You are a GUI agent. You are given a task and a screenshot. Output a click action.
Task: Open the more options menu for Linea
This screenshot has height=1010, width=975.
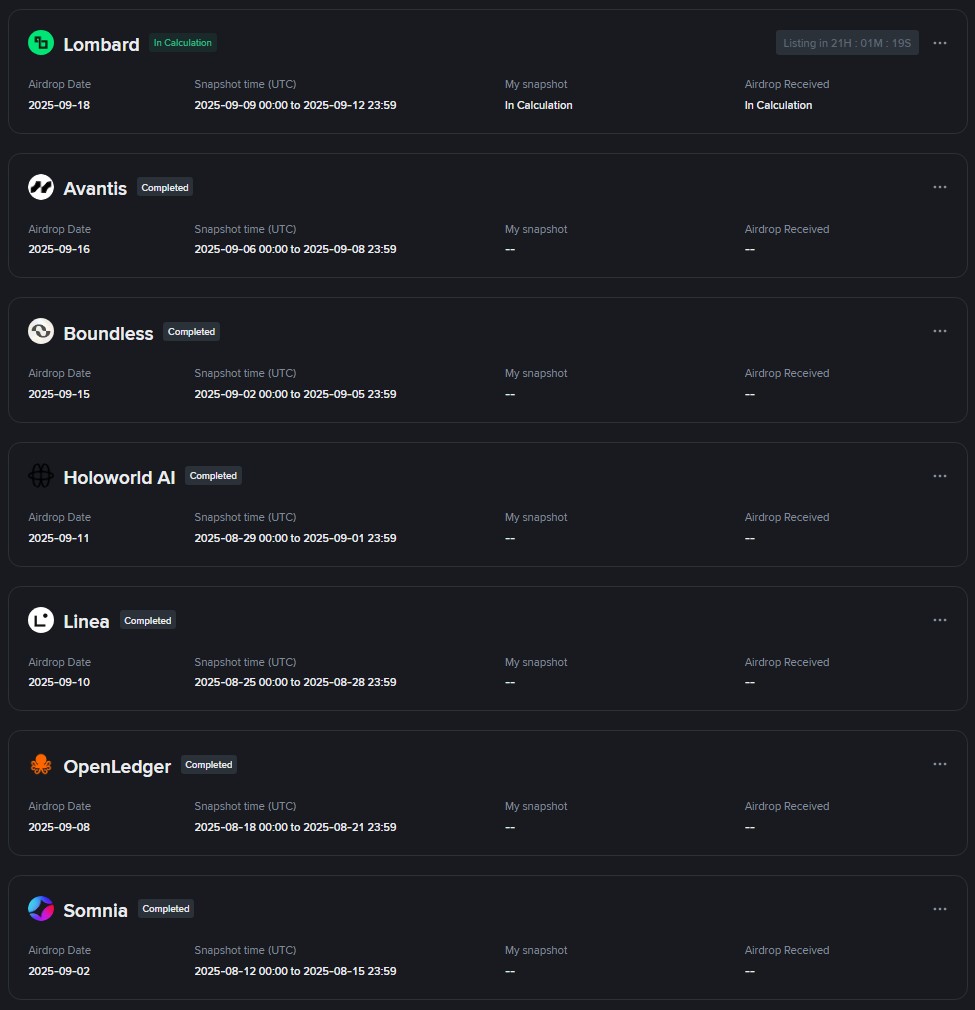pos(940,620)
